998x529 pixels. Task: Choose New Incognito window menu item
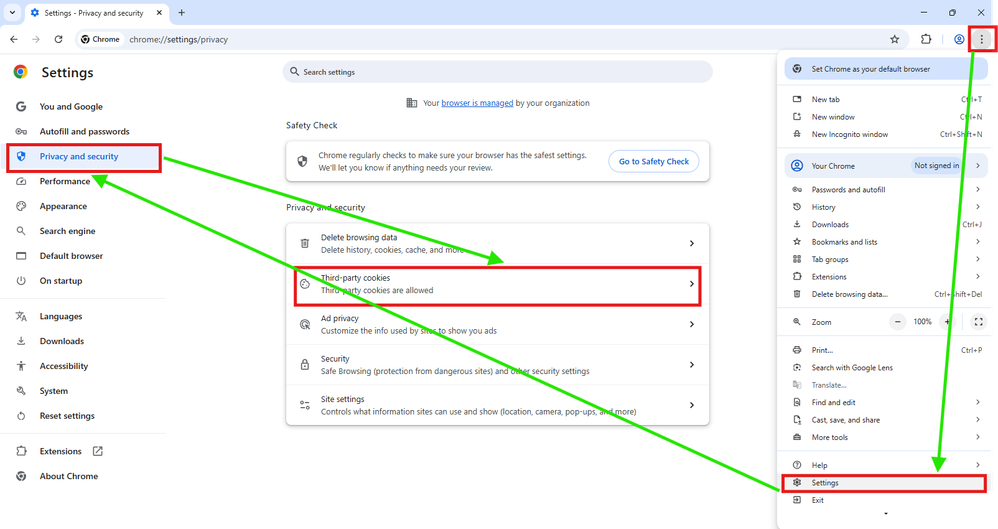(x=886, y=134)
